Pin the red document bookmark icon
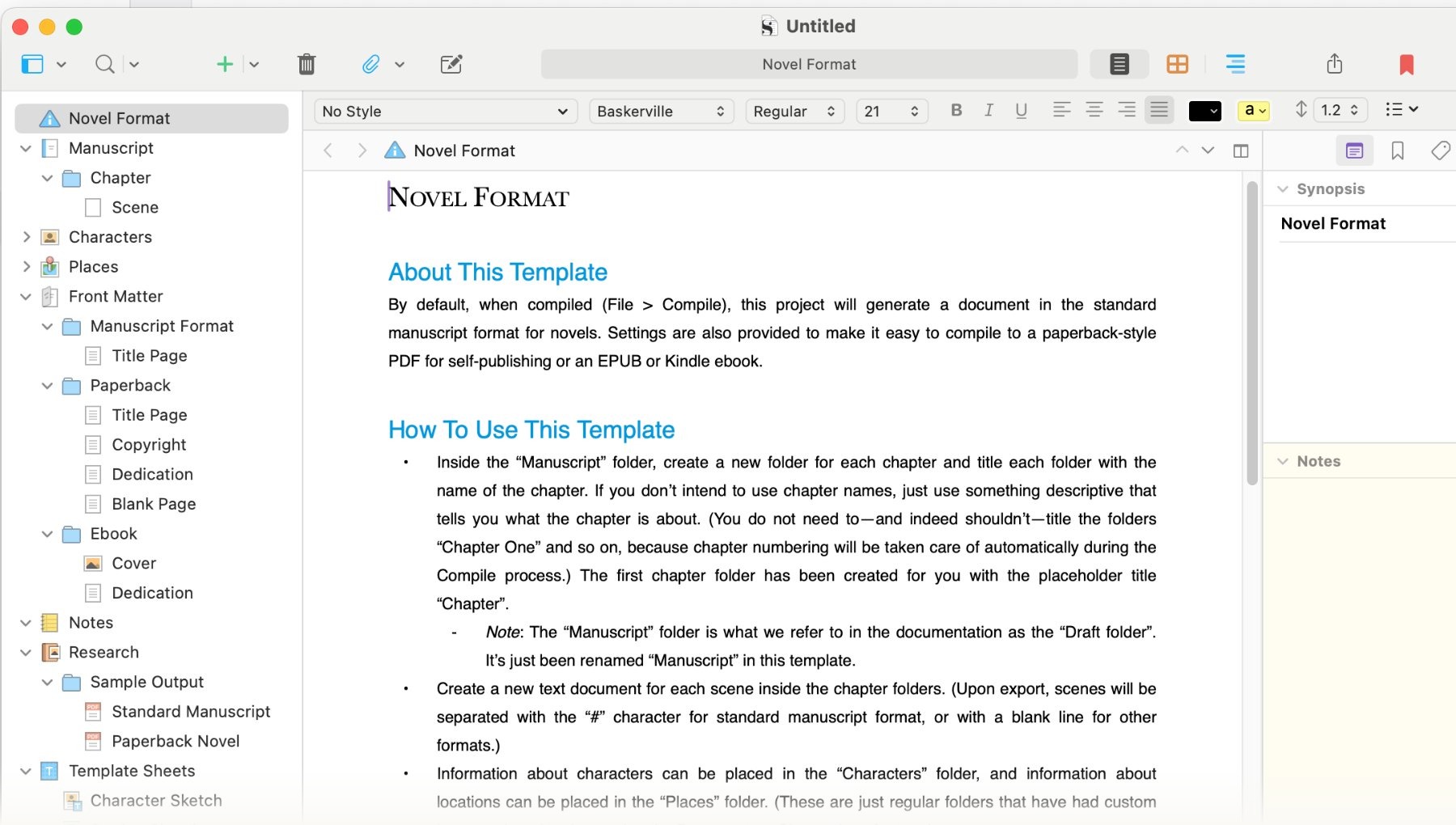The image size is (1456, 825). point(1406,65)
